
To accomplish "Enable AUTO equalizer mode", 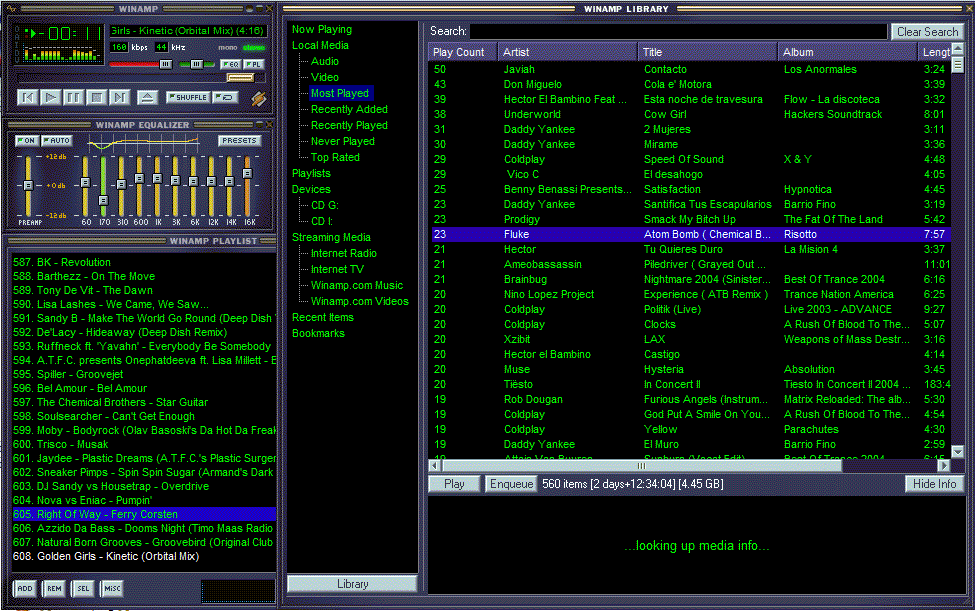I will click(56, 140).
